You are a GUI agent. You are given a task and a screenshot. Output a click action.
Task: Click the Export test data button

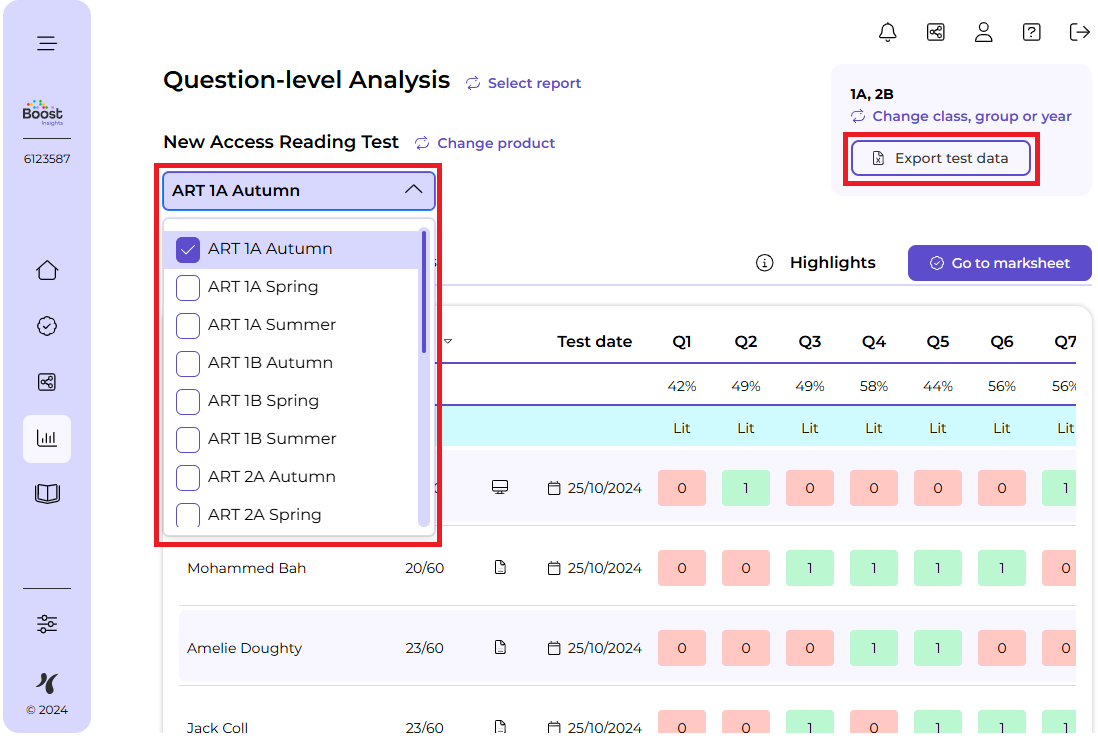click(x=940, y=158)
